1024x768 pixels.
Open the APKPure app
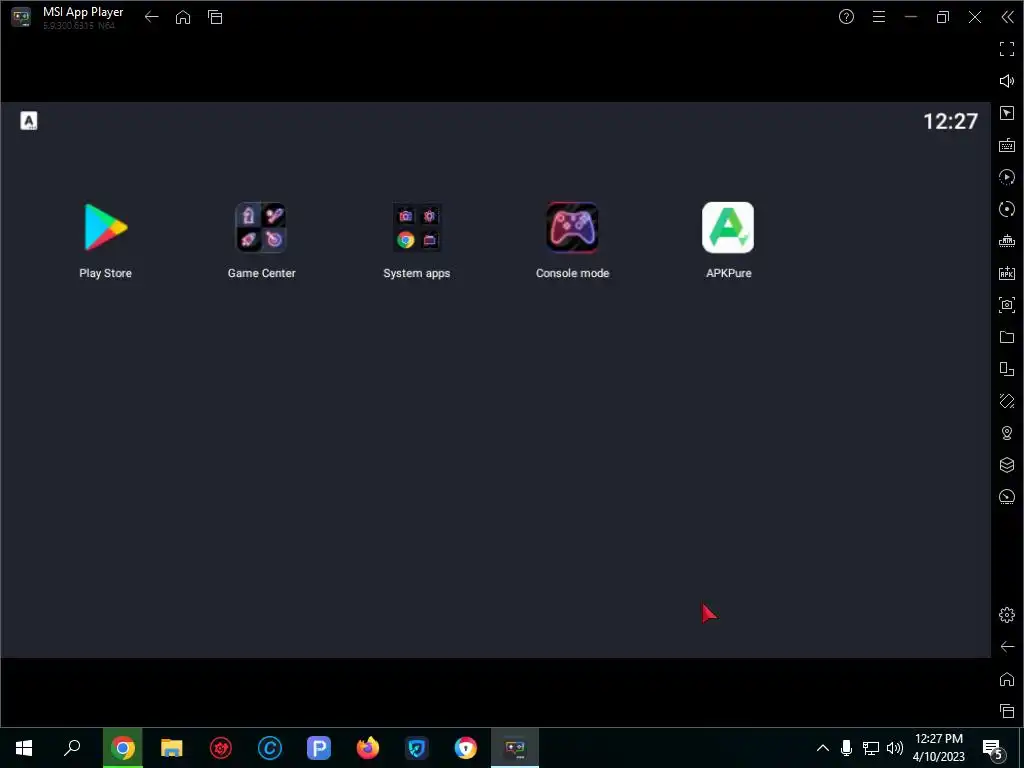(x=728, y=227)
